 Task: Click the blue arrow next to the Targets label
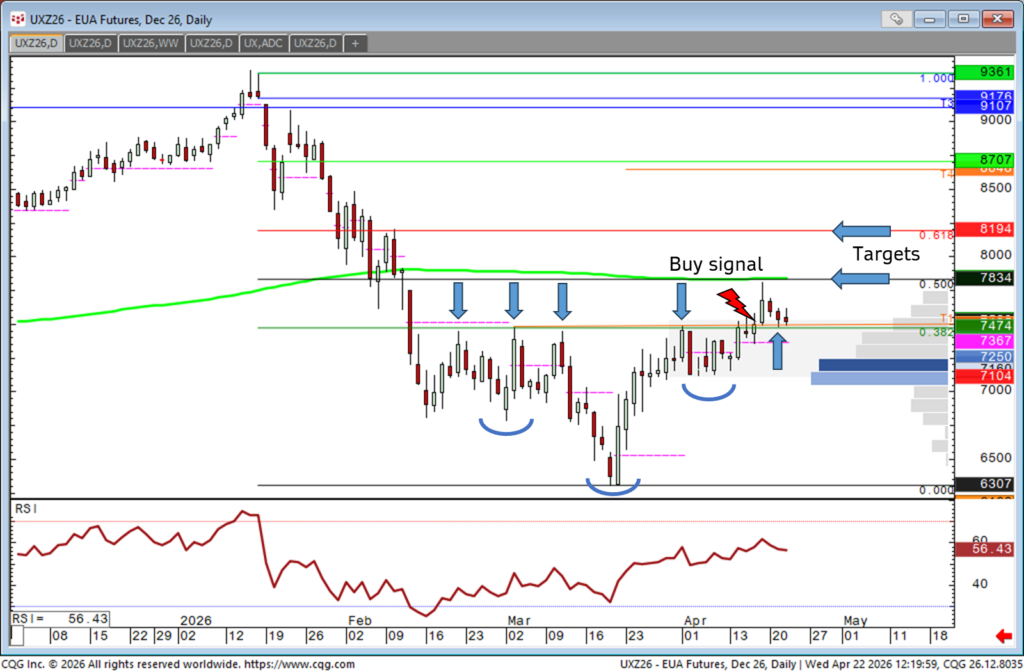click(858, 278)
